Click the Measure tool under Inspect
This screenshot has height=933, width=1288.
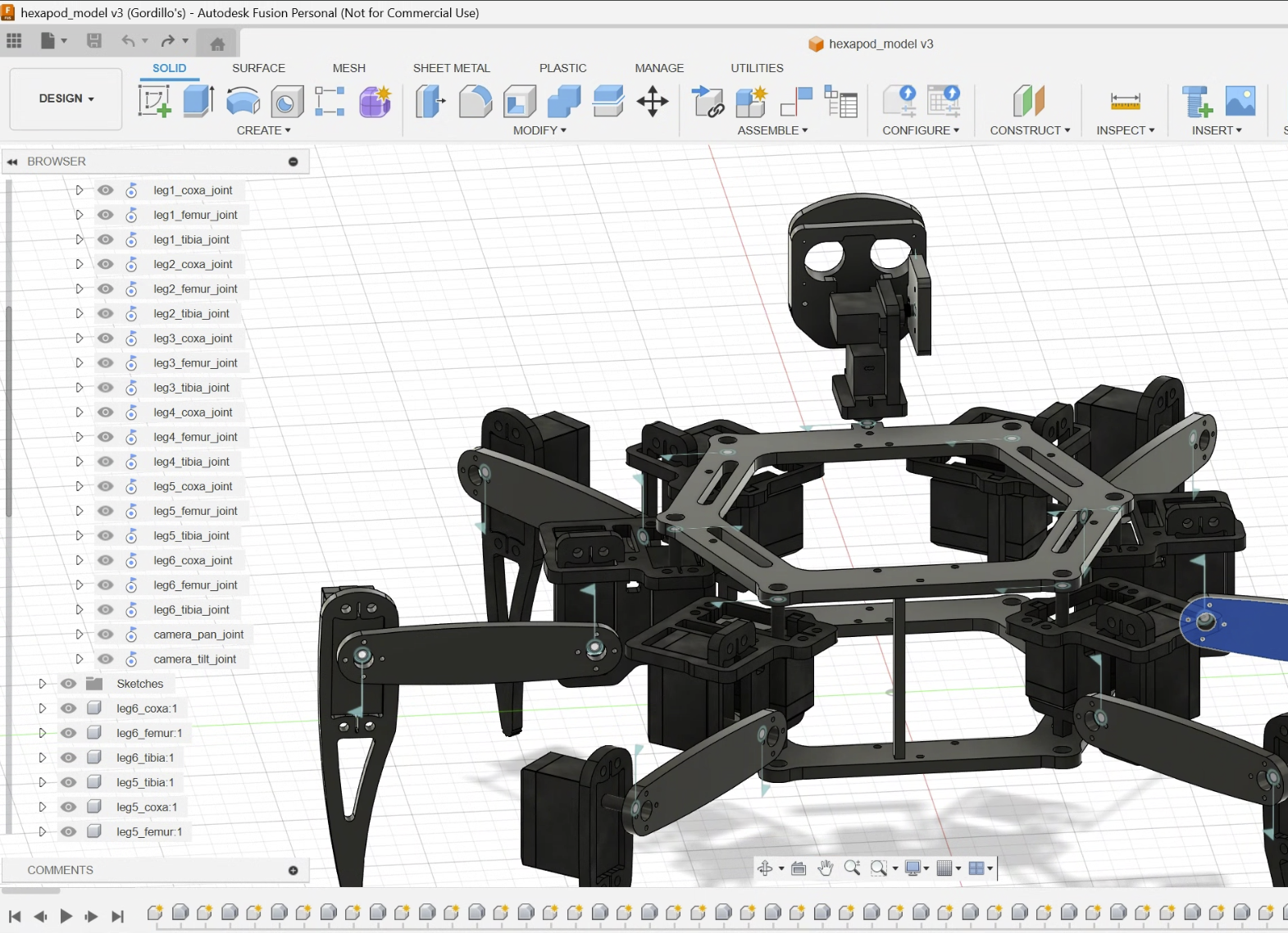(1125, 102)
